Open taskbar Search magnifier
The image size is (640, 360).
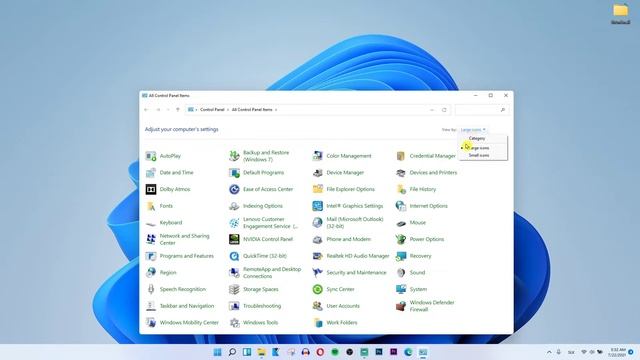coord(232,352)
